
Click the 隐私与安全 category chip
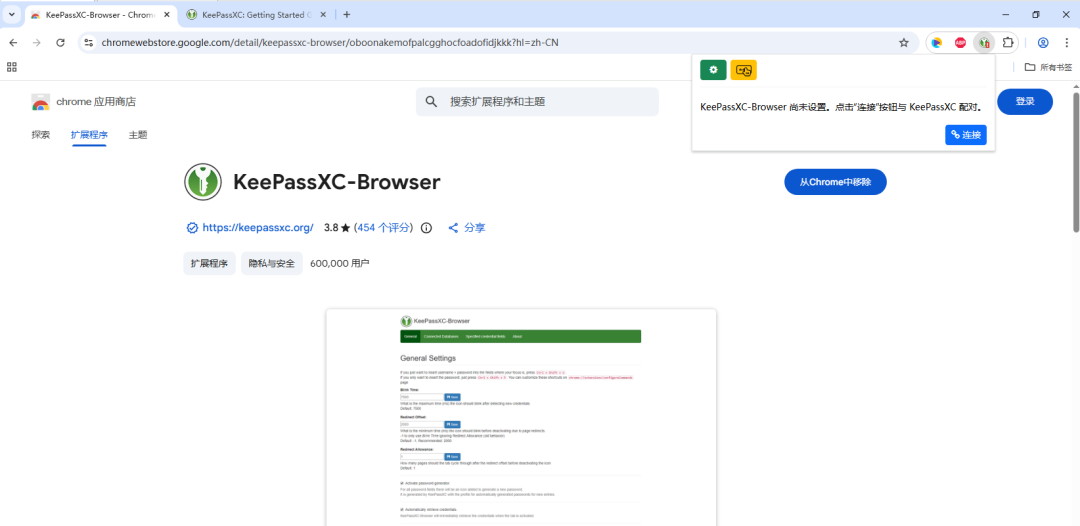(x=271, y=263)
